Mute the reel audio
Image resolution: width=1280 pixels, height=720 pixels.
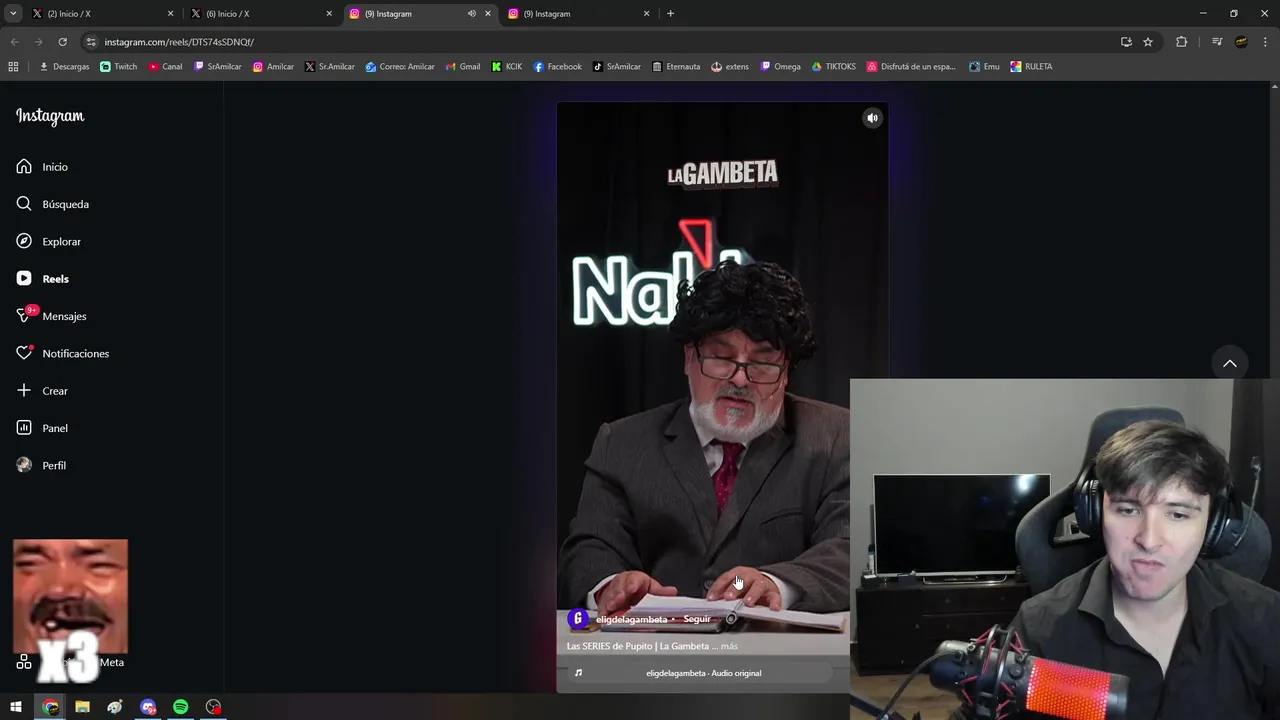(872, 118)
